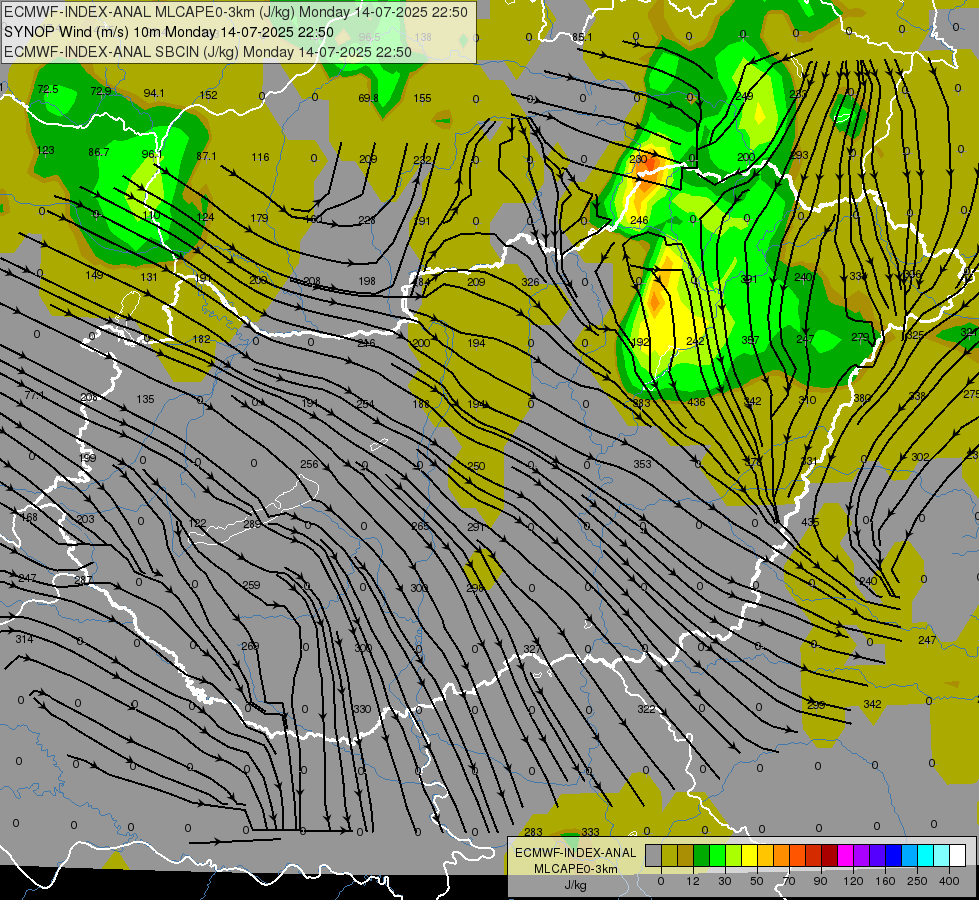Image resolution: width=979 pixels, height=900 pixels.
Task: Click the map value 155
Action: pyautogui.click(x=422, y=98)
